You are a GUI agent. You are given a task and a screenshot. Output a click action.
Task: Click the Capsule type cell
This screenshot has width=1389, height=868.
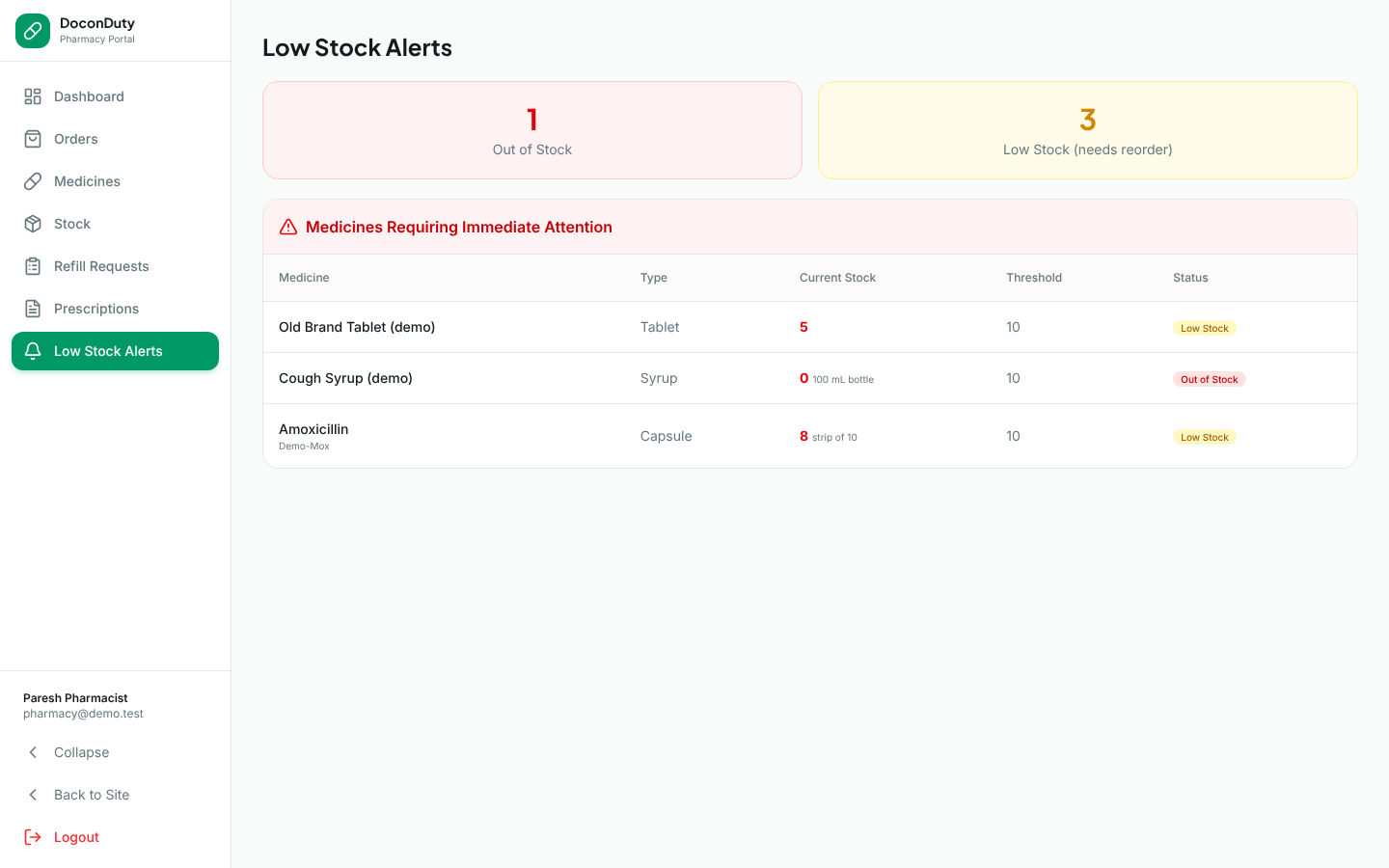666,436
